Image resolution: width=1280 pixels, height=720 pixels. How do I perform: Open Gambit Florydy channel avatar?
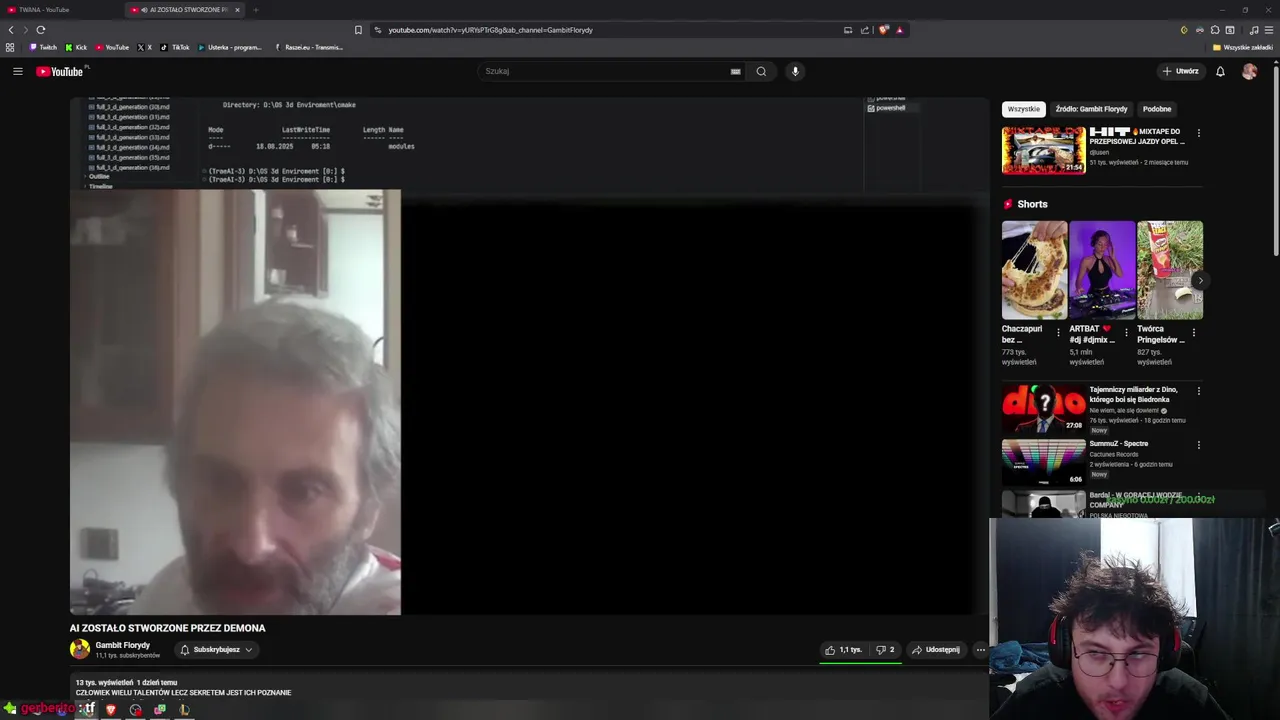pyautogui.click(x=80, y=650)
